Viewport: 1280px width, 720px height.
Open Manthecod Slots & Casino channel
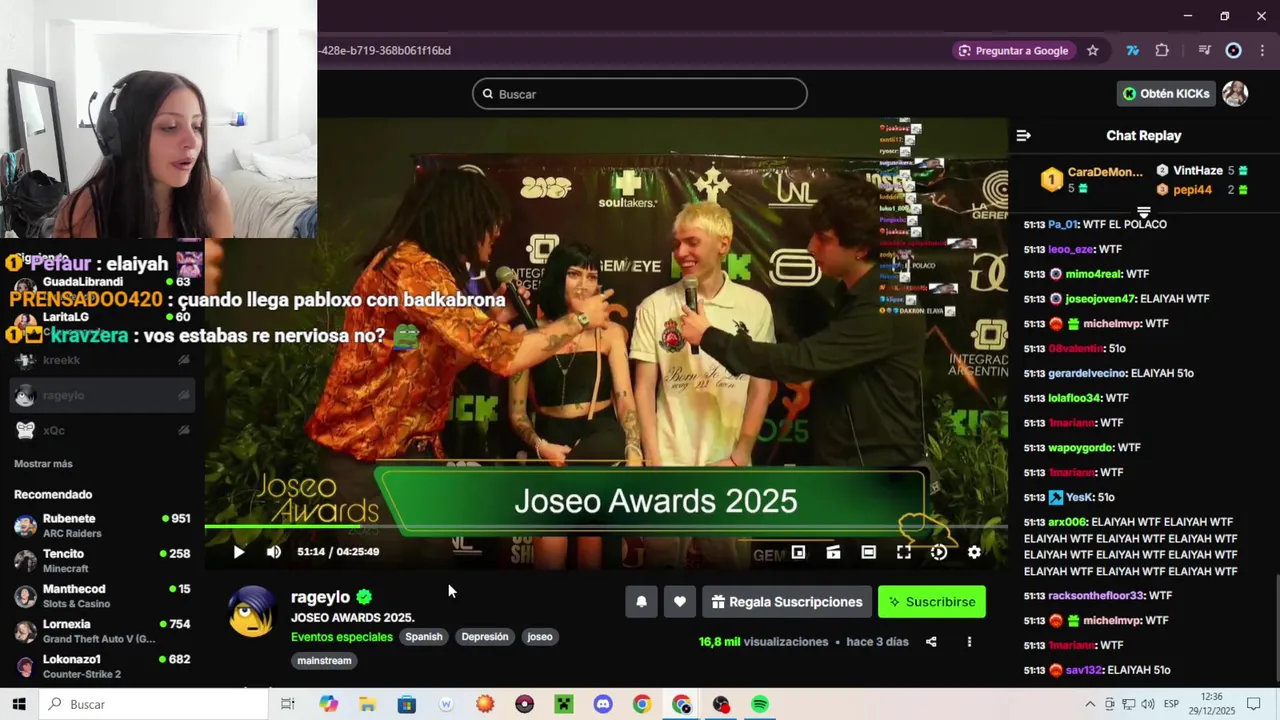pyautogui.click(x=103, y=596)
